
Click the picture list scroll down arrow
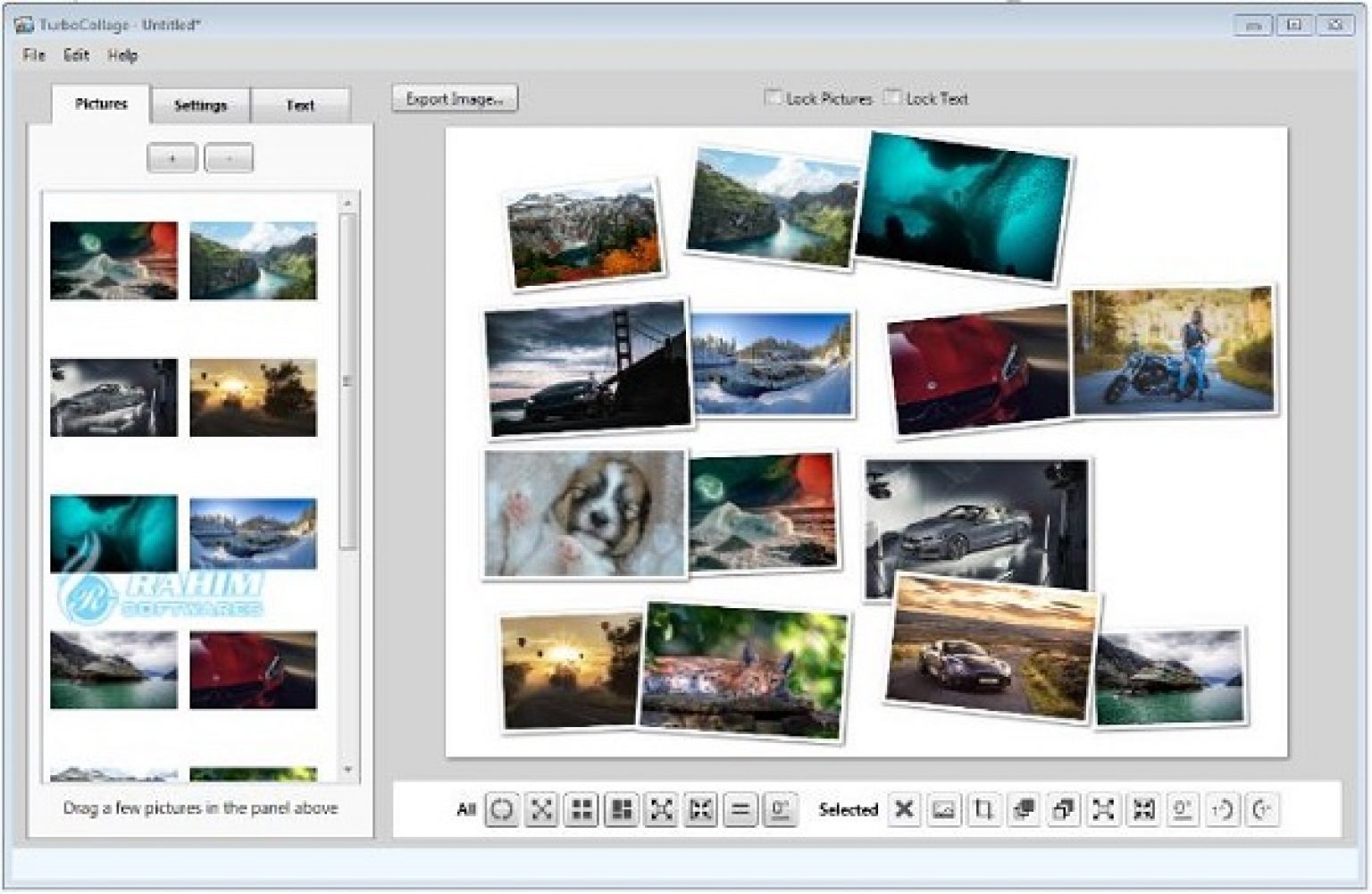(x=347, y=769)
